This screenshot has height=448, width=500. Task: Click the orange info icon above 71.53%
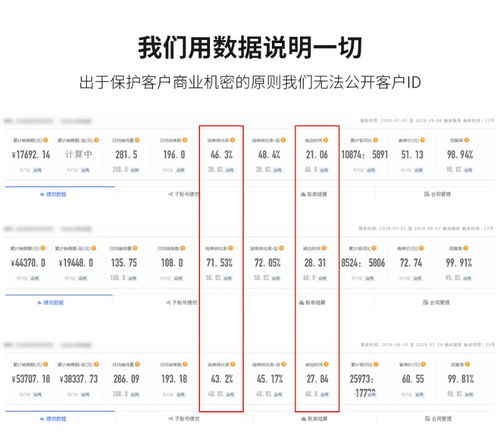click(x=231, y=248)
